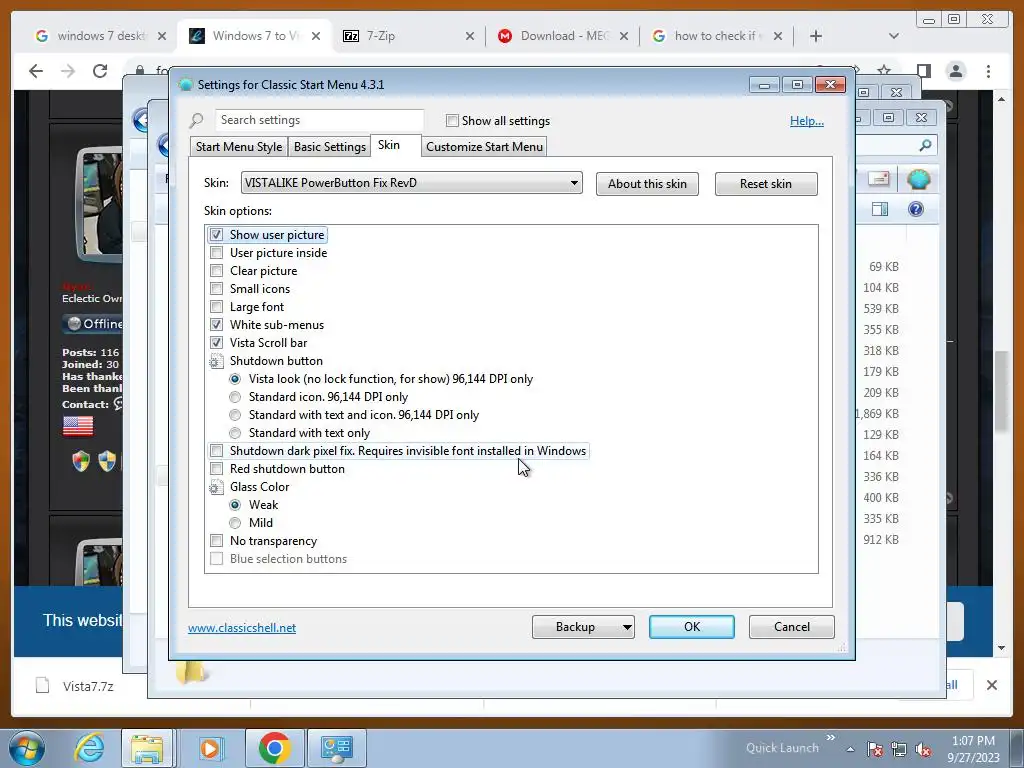The height and width of the screenshot is (768, 1024).
Task: Select Mild glass color radio
Action: tap(235, 523)
